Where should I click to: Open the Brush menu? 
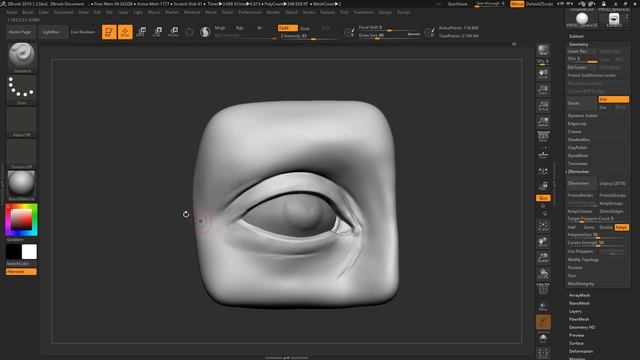tap(28, 12)
